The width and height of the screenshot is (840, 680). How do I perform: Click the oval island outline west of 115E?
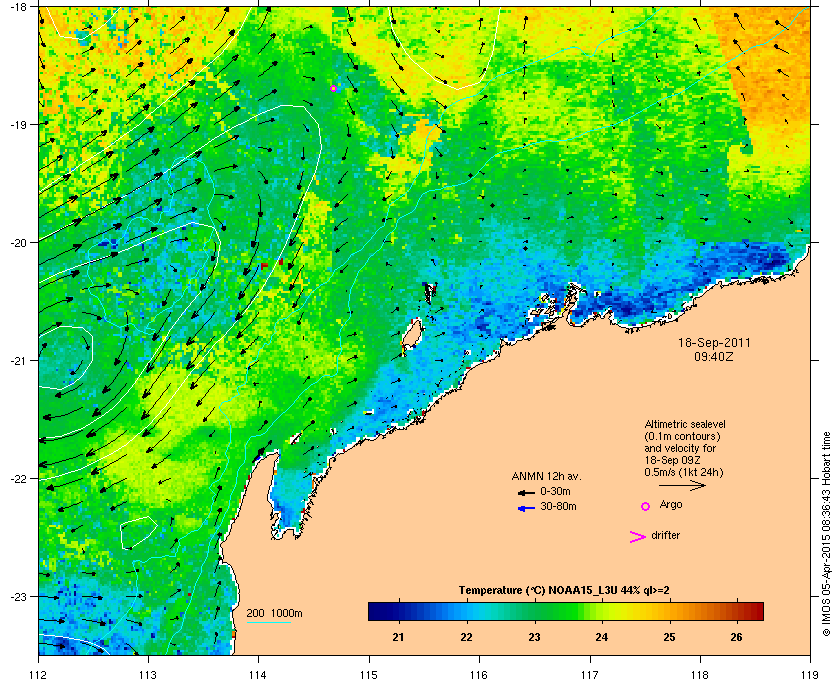coord(412,334)
